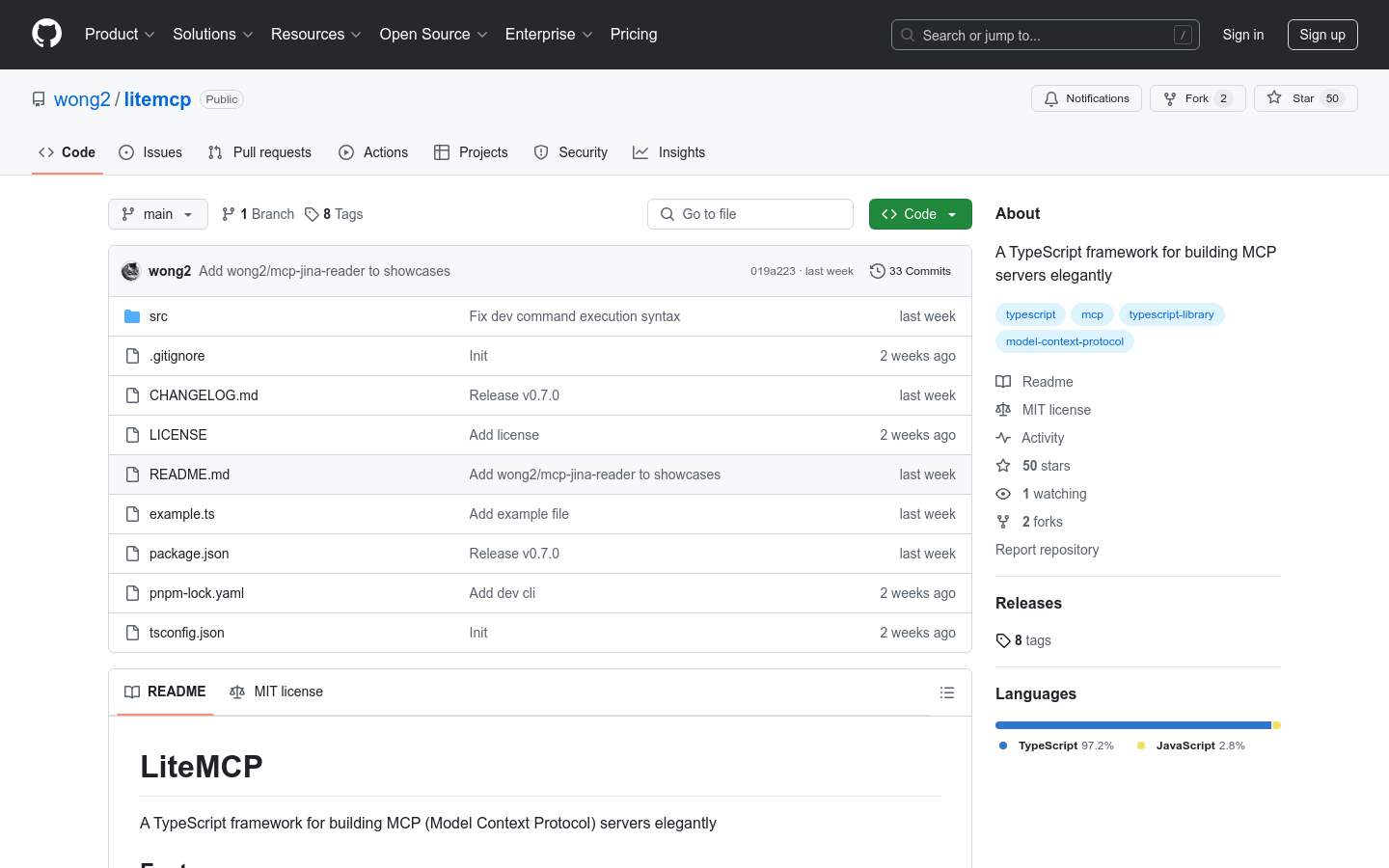Click the Report repository link
This screenshot has width=1389, height=868.
point(1047,550)
